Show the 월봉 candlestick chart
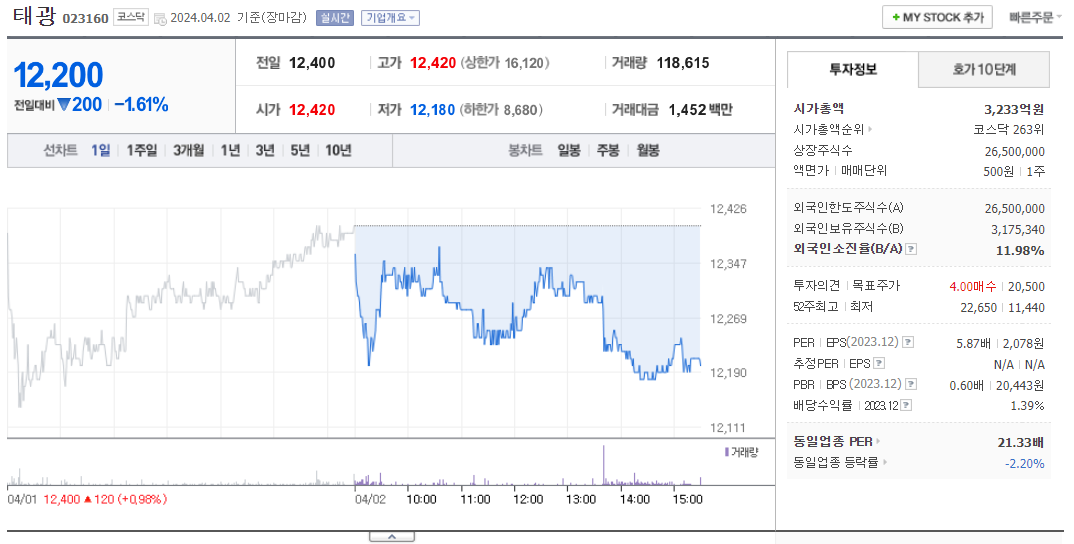This screenshot has width=1074, height=544. tap(648, 150)
